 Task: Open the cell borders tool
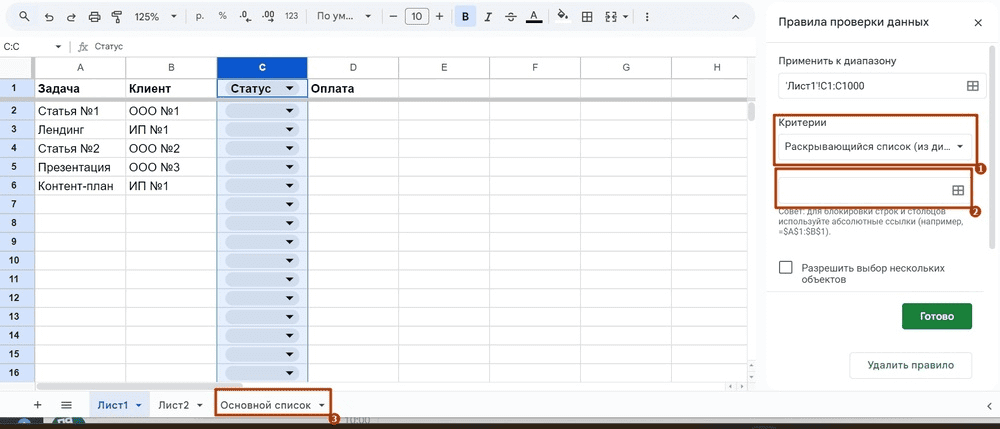click(x=587, y=17)
